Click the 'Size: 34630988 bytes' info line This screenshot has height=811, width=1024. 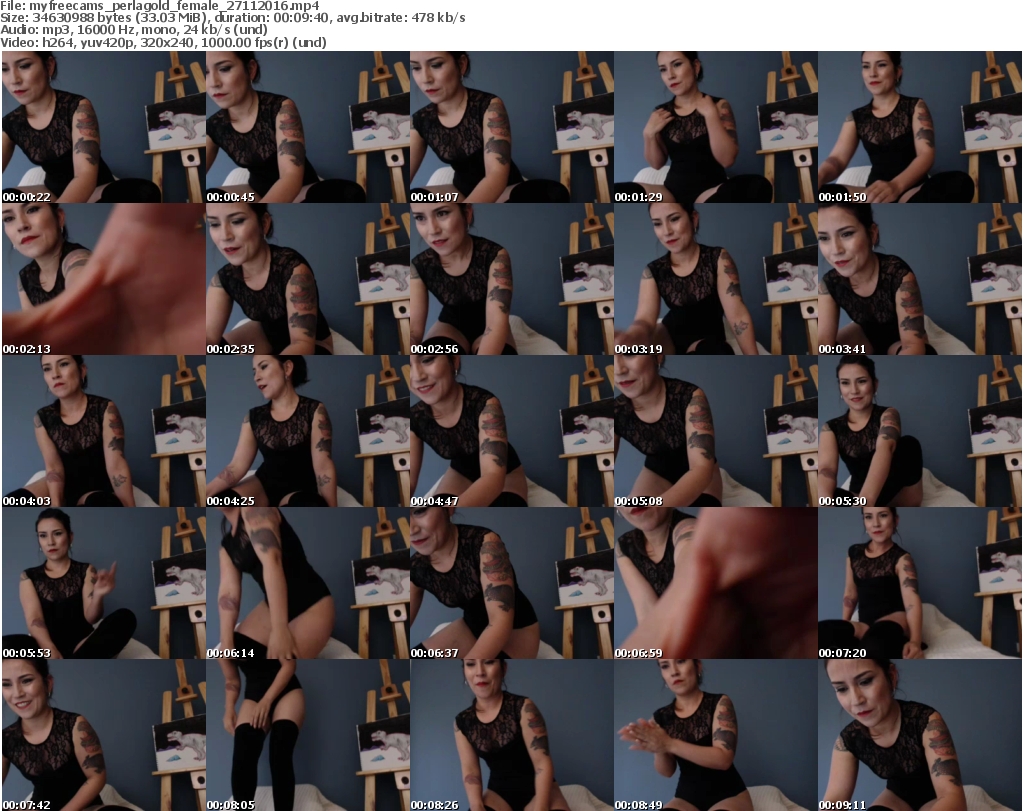coord(233,18)
